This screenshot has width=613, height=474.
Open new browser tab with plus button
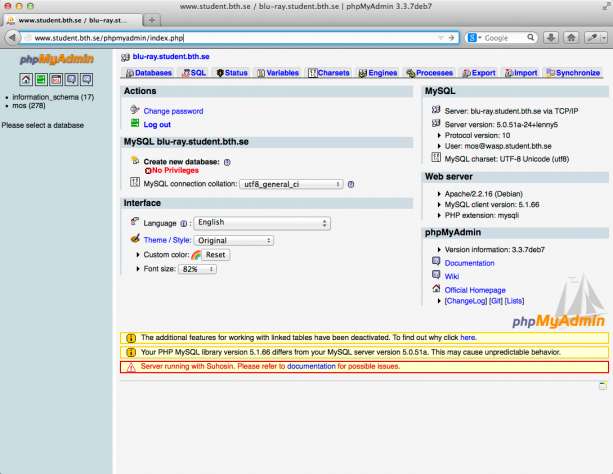(152, 20)
